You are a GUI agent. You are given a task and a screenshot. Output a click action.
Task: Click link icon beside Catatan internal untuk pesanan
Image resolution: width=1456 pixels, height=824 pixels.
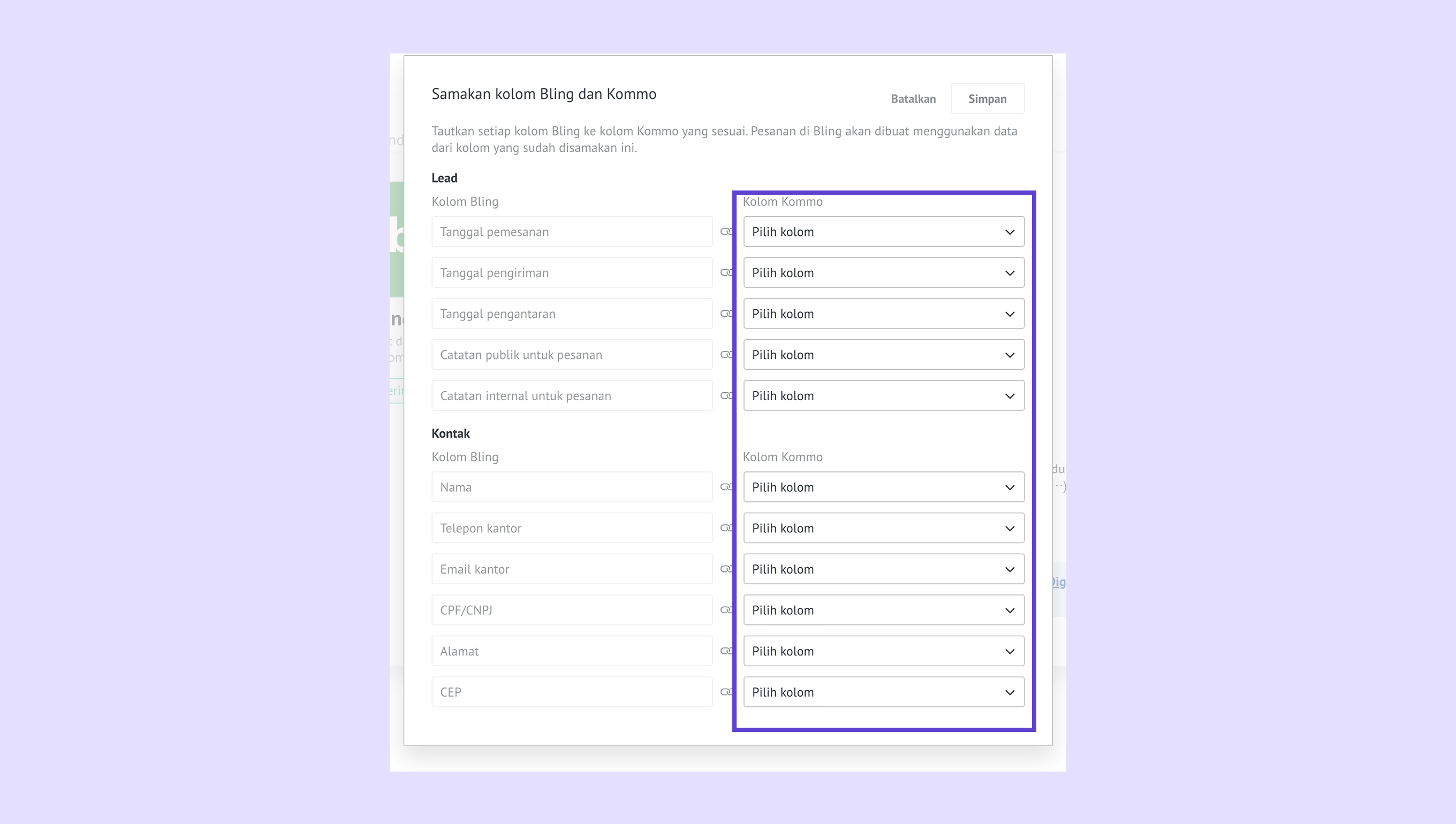[x=726, y=395]
